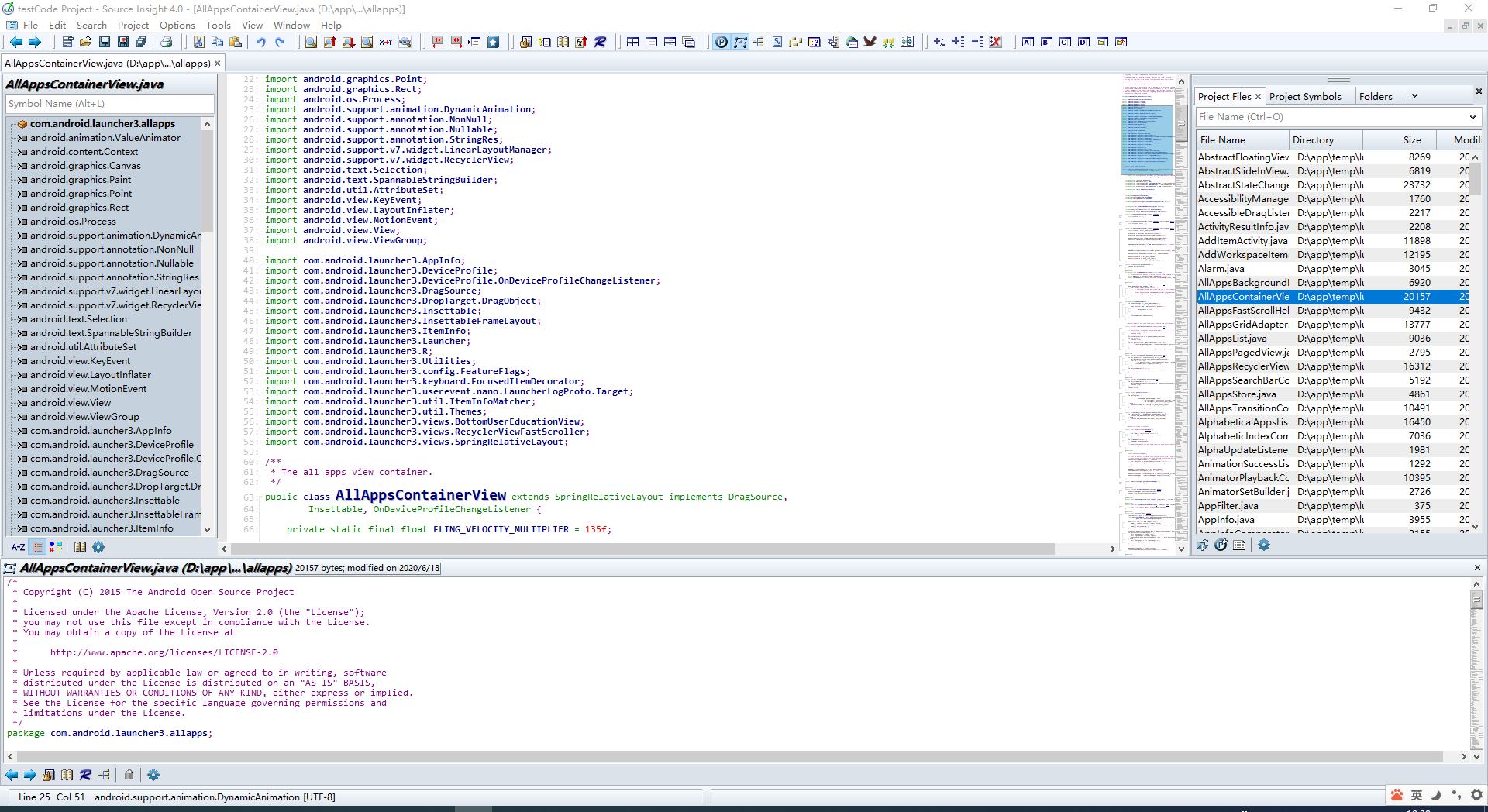
Task: Print the current file
Action: (166, 42)
